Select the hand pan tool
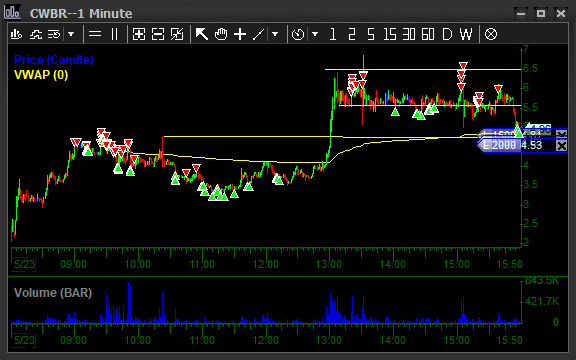This screenshot has height=360, width=576. tap(221, 34)
